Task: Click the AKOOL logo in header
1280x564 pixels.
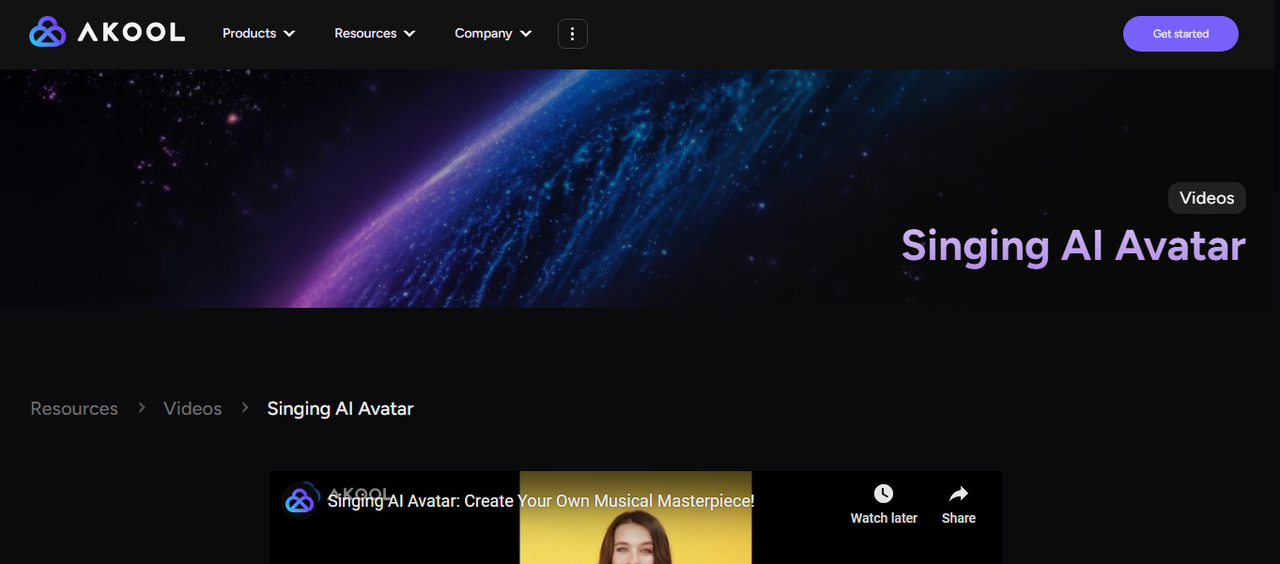Action: tap(107, 33)
